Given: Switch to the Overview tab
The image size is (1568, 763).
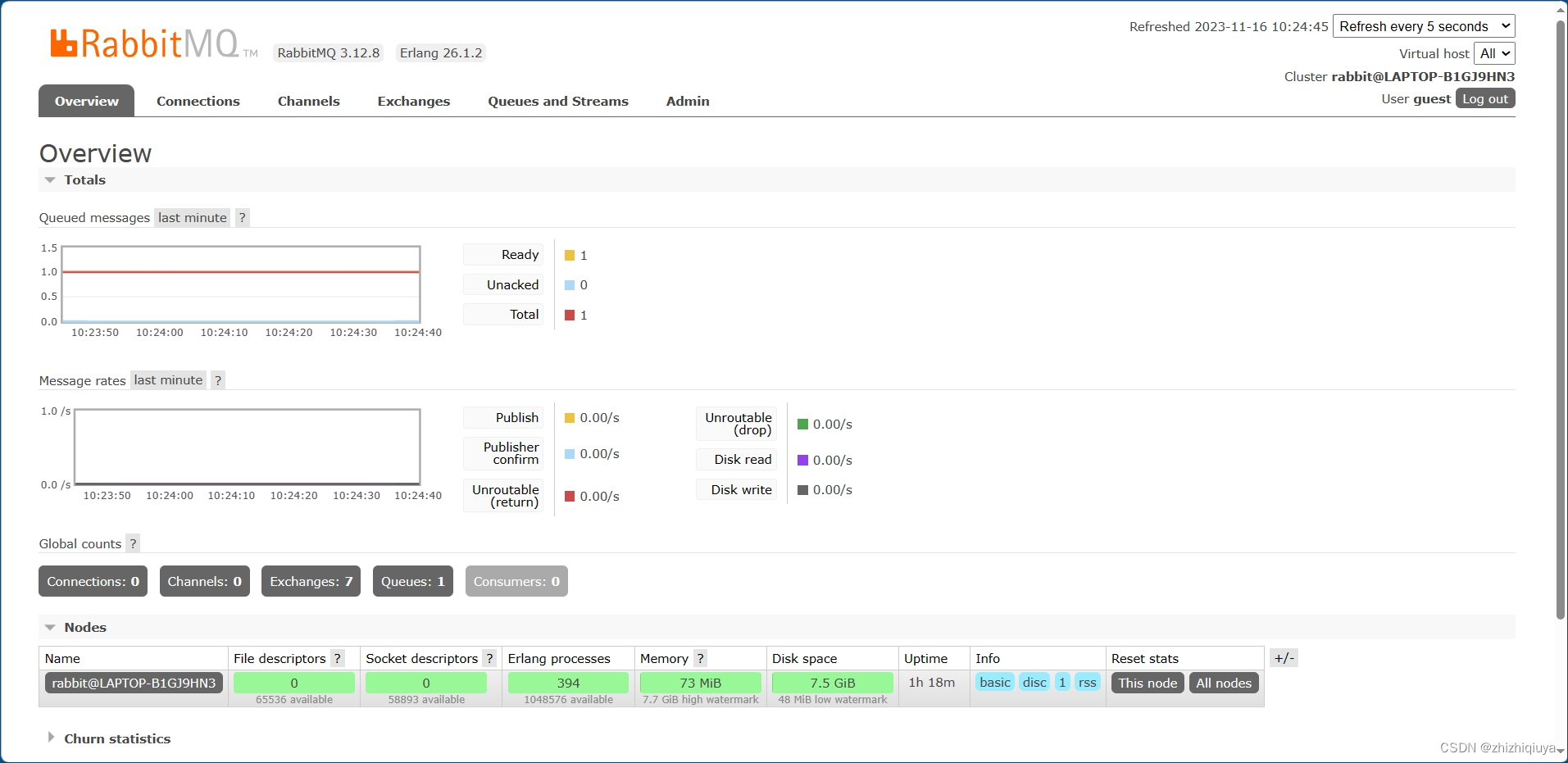Looking at the screenshot, I should coord(87,101).
